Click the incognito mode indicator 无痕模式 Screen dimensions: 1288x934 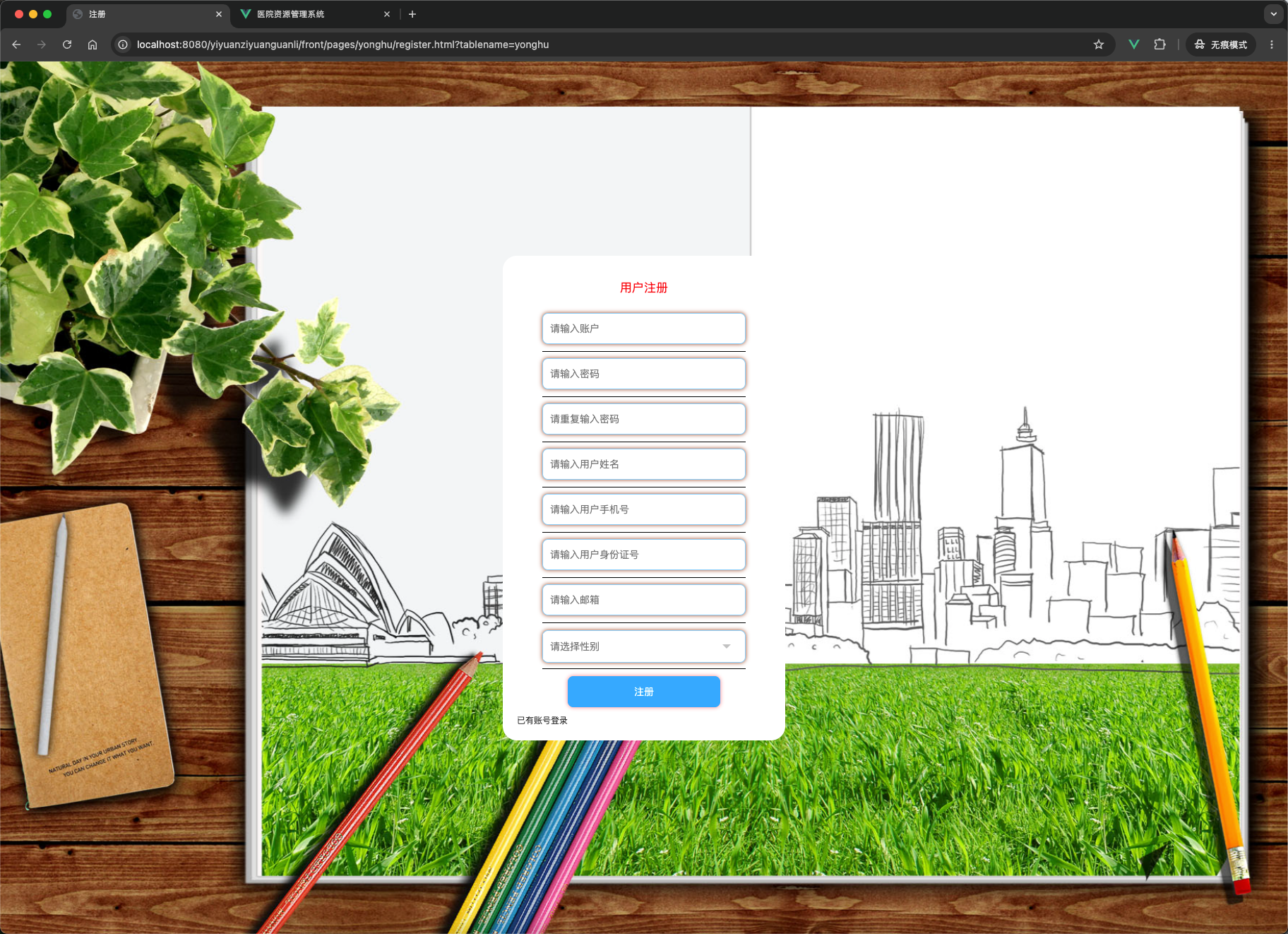point(1221,45)
